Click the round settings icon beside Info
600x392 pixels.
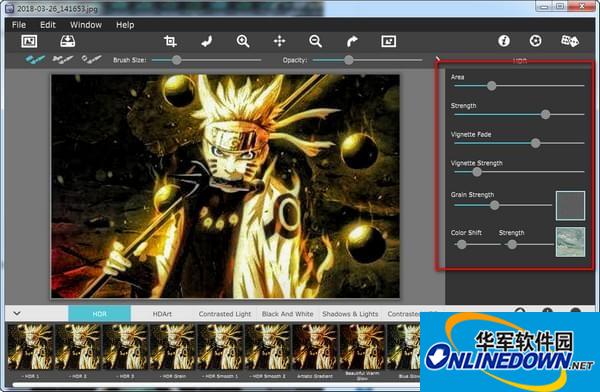[x=535, y=41]
